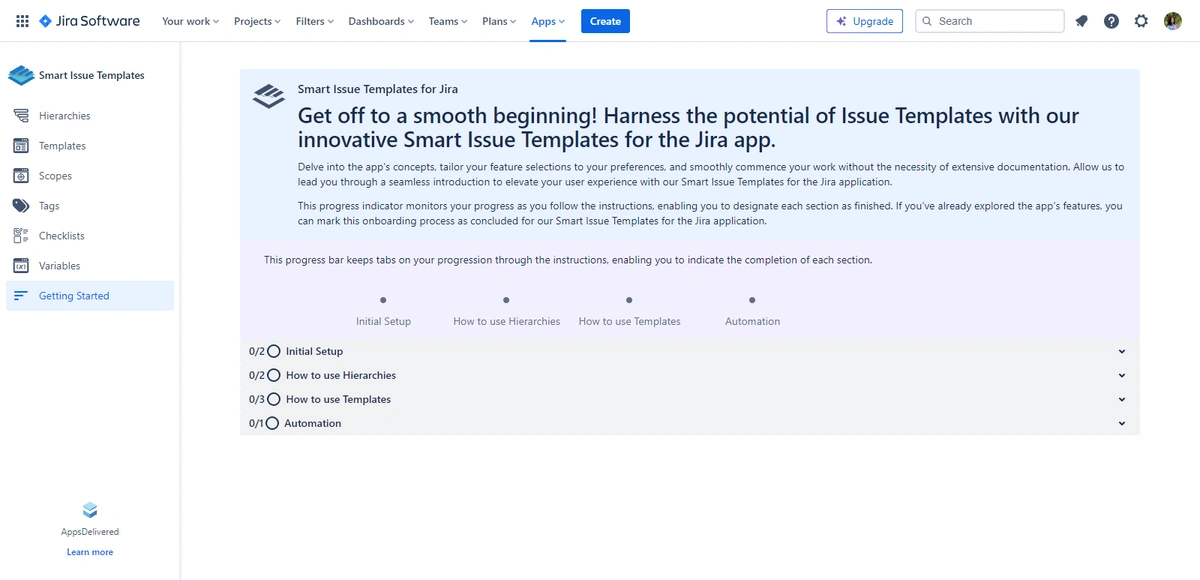Click the How to use Templates section title

338,400
